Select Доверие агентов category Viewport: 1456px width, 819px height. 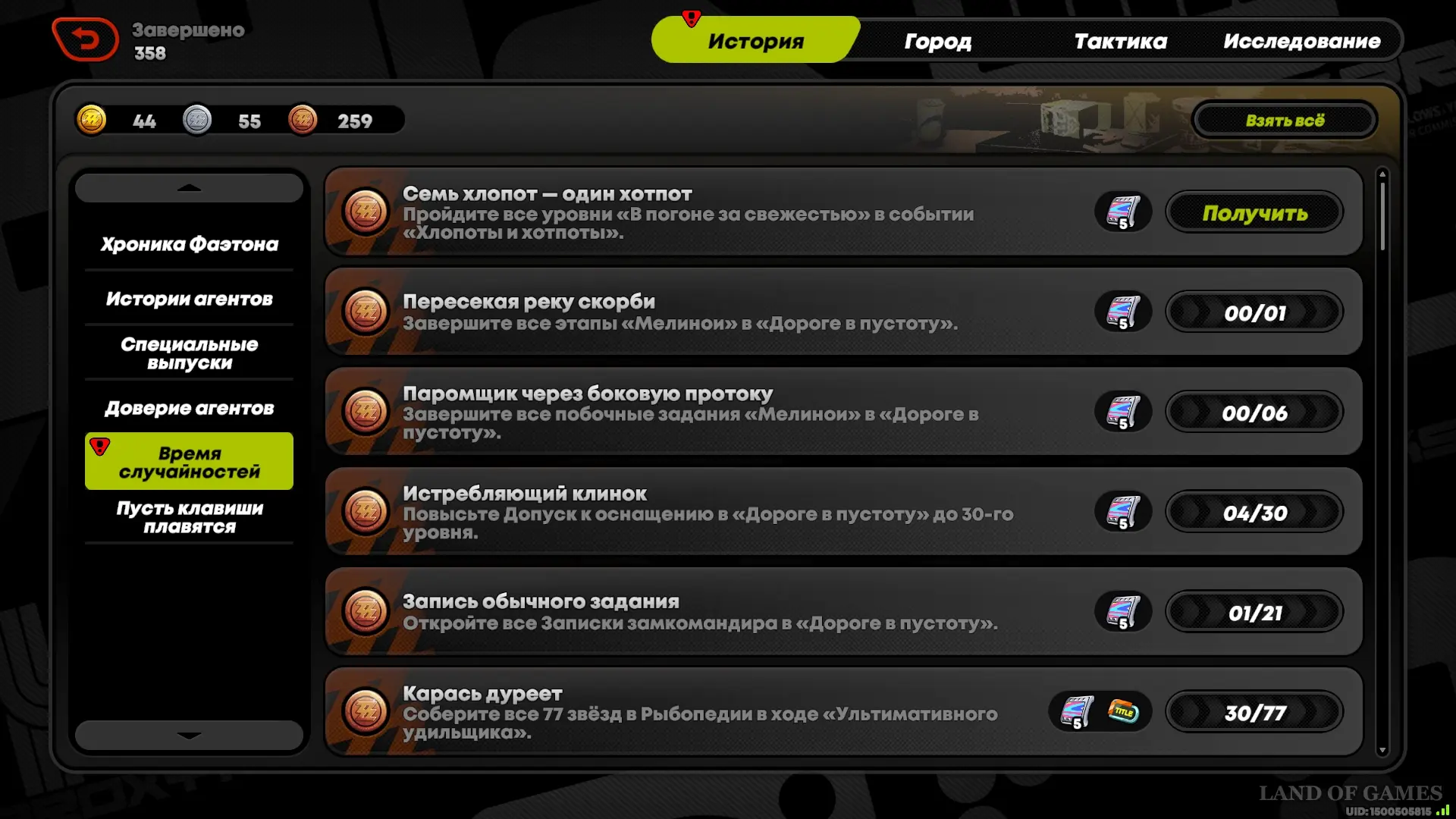pyautogui.click(x=189, y=408)
